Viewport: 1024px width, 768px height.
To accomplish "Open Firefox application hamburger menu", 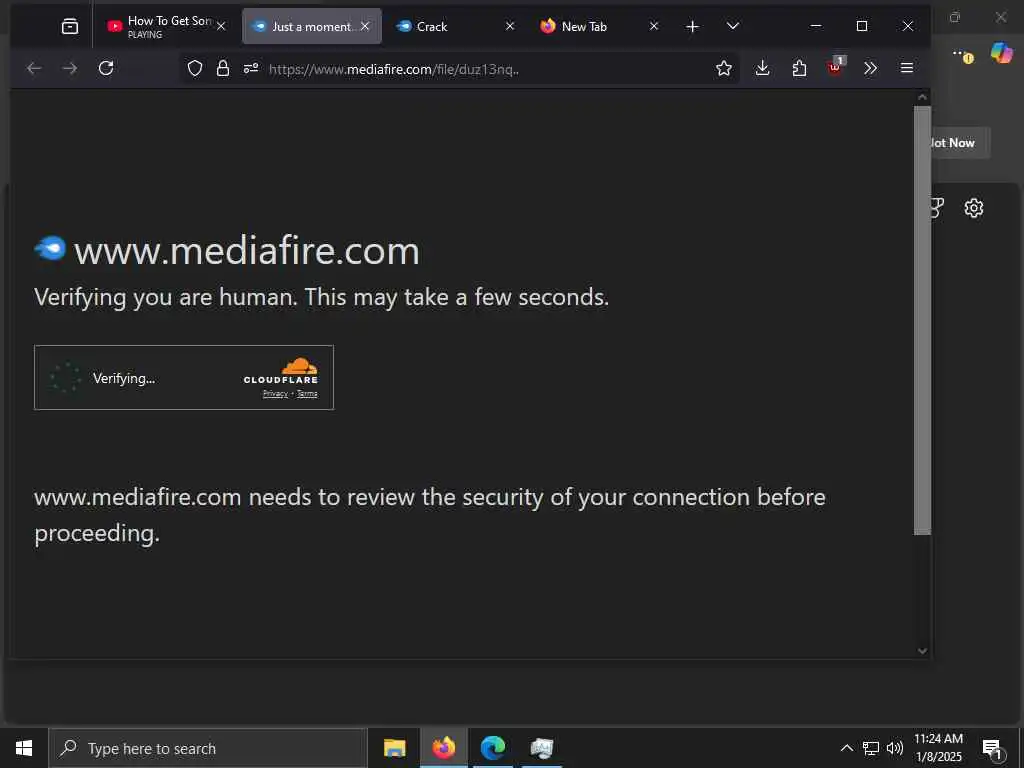I will (x=906, y=68).
